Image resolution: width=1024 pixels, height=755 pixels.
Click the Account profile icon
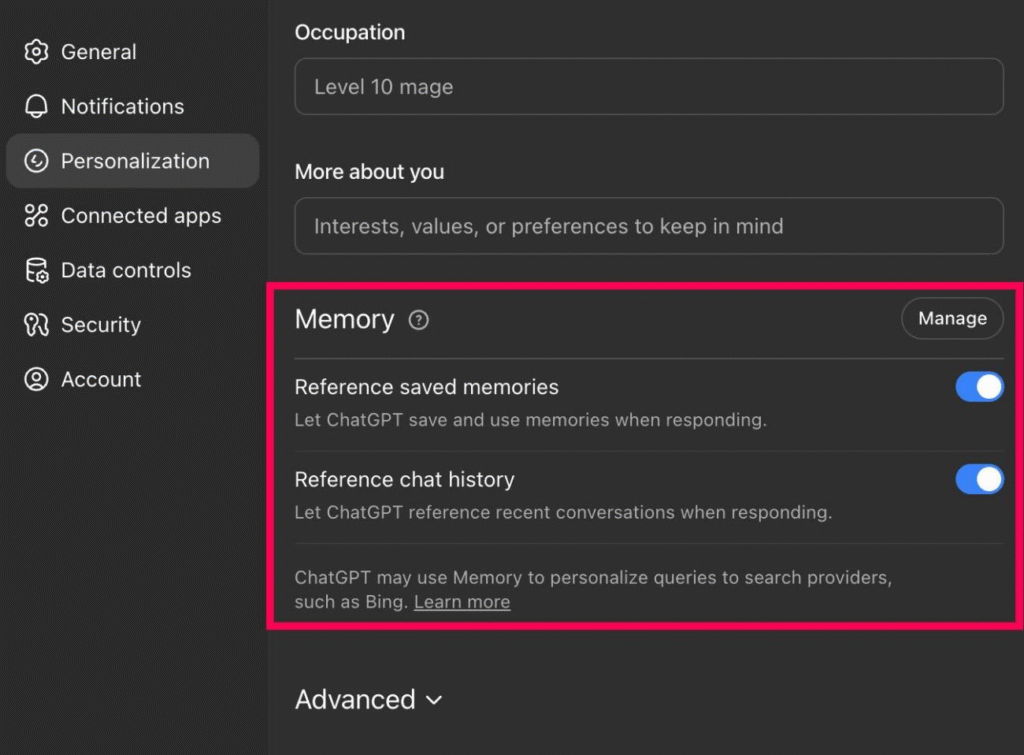pyautogui.click(x=37, y=379)
